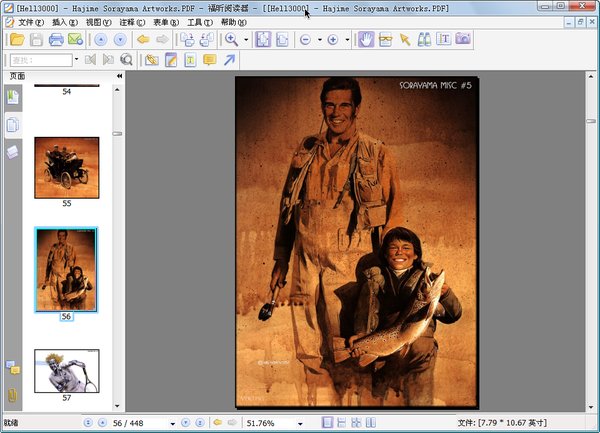This screenshot has width=600, height=433.
Task: Click the zoom out minus icon
Action: pyautogui.click(x=305, y=40)
